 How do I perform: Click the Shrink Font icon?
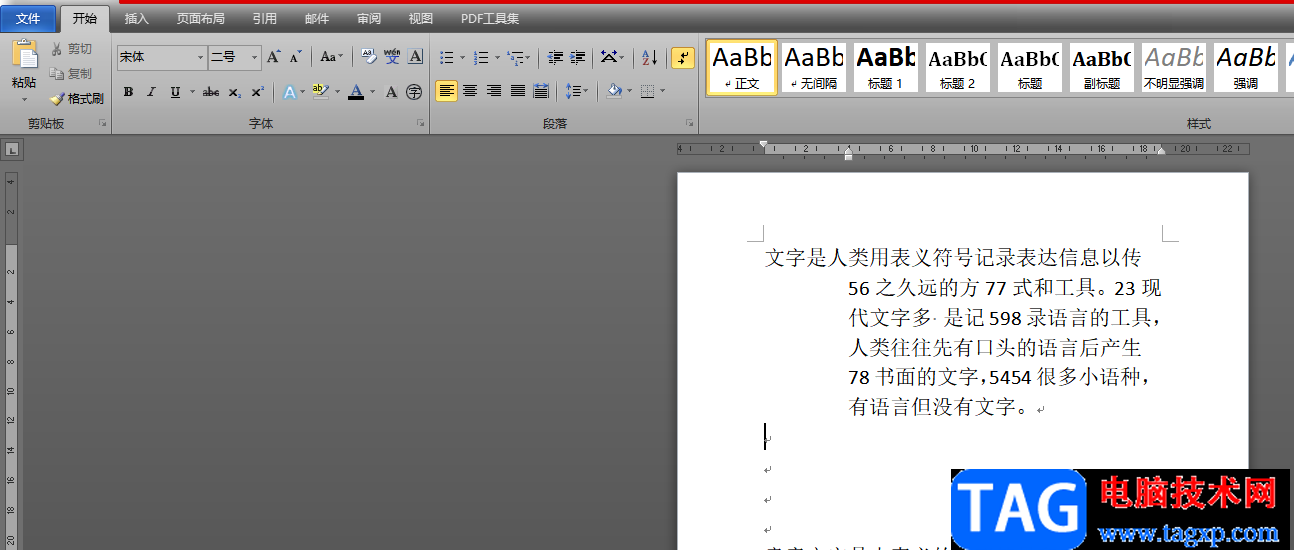pyautogui.click(x=295, y=57)
